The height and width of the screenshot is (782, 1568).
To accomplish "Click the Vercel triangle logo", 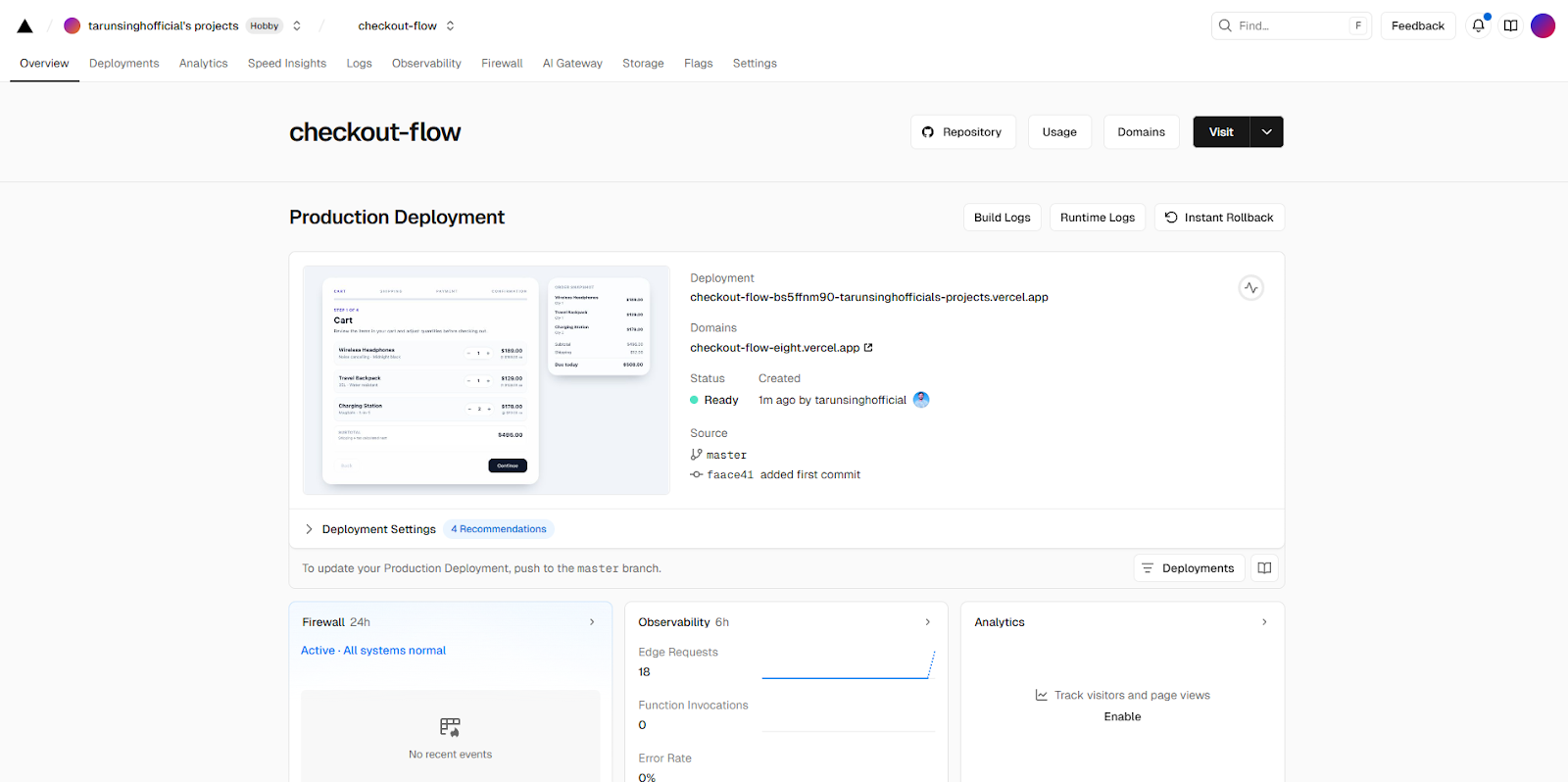I will 25,26.
